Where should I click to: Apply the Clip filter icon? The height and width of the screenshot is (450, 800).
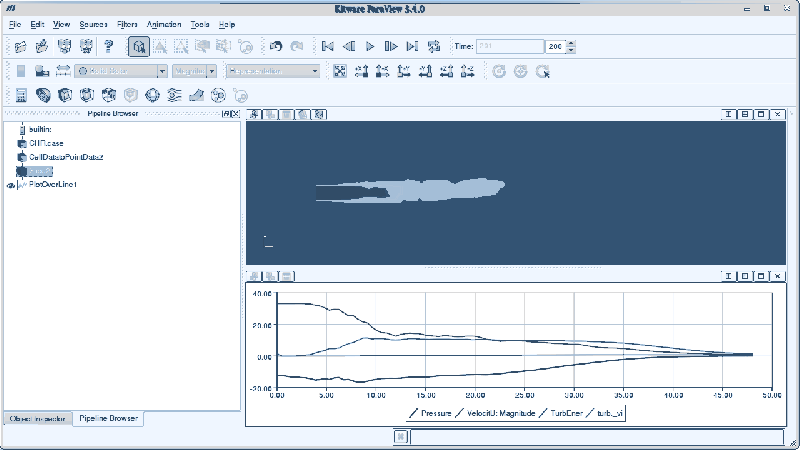tap(65, 95)
